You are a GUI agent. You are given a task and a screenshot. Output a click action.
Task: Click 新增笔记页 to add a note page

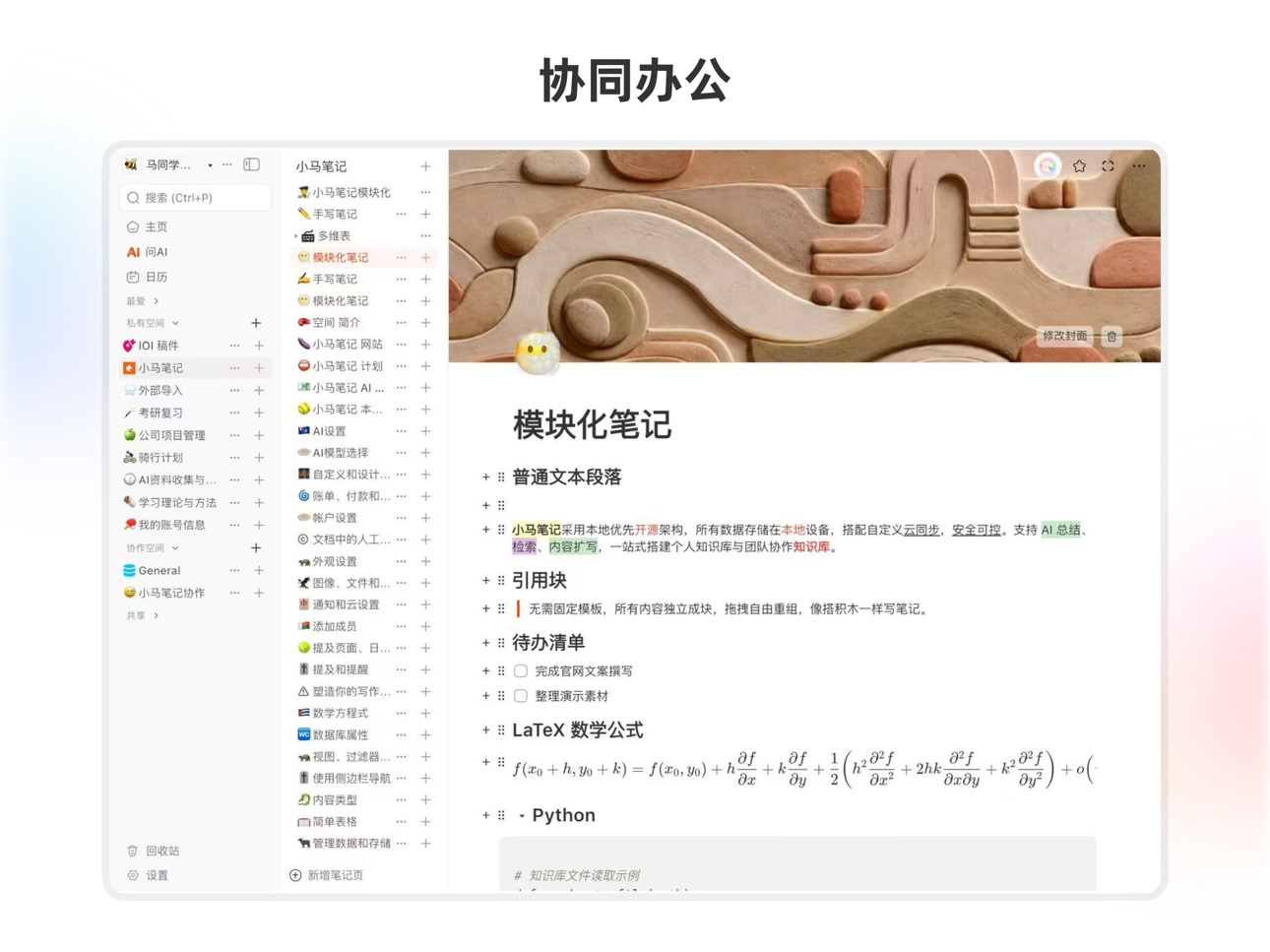tap(327, 875)
